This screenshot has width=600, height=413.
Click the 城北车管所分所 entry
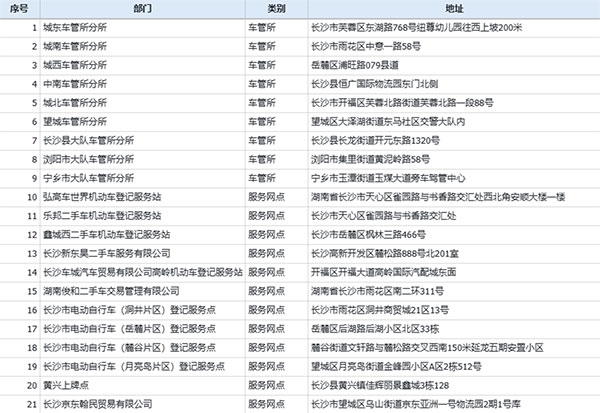pos(75,103)
